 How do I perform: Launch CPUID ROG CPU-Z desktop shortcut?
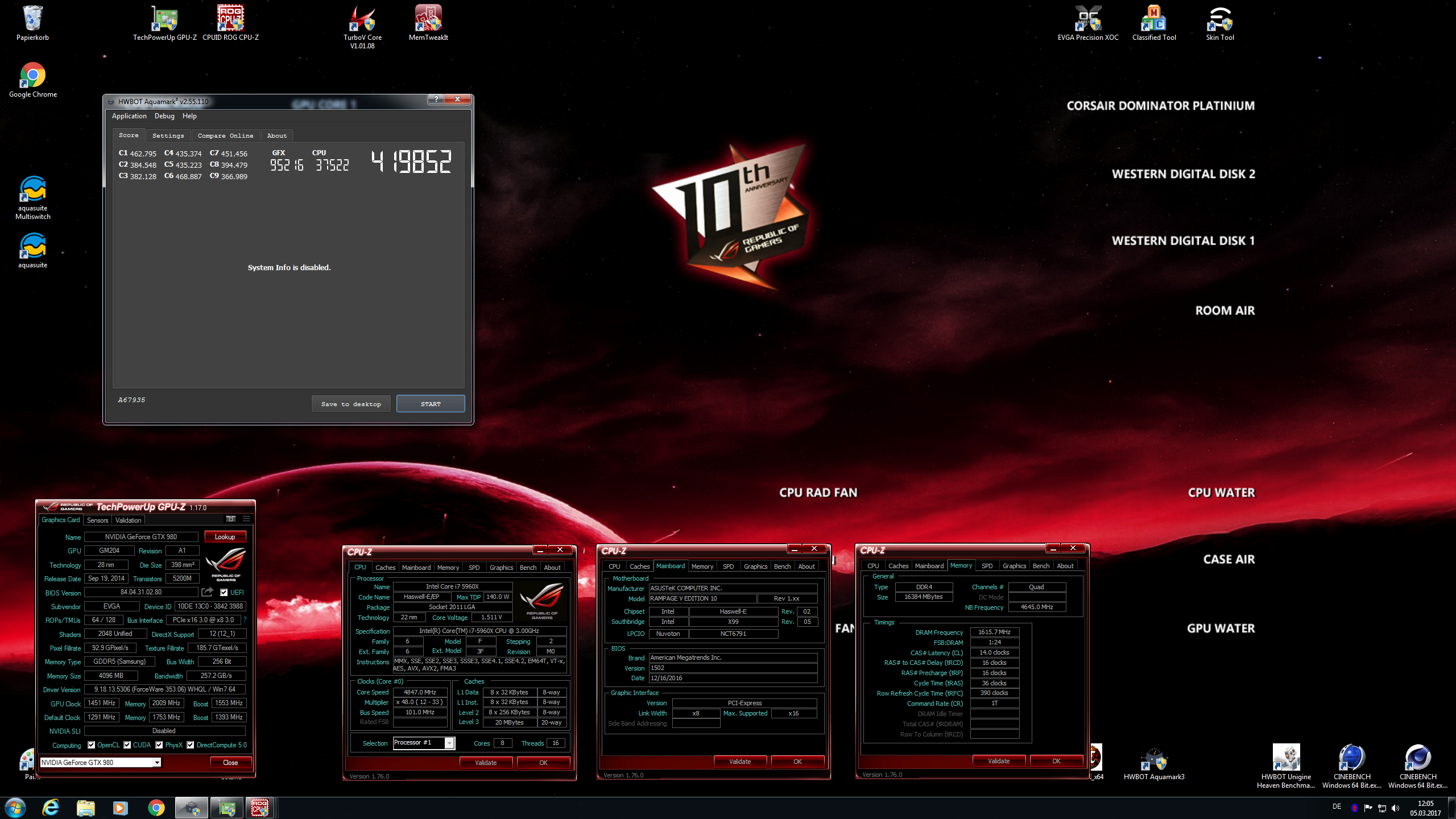(230, 23)
